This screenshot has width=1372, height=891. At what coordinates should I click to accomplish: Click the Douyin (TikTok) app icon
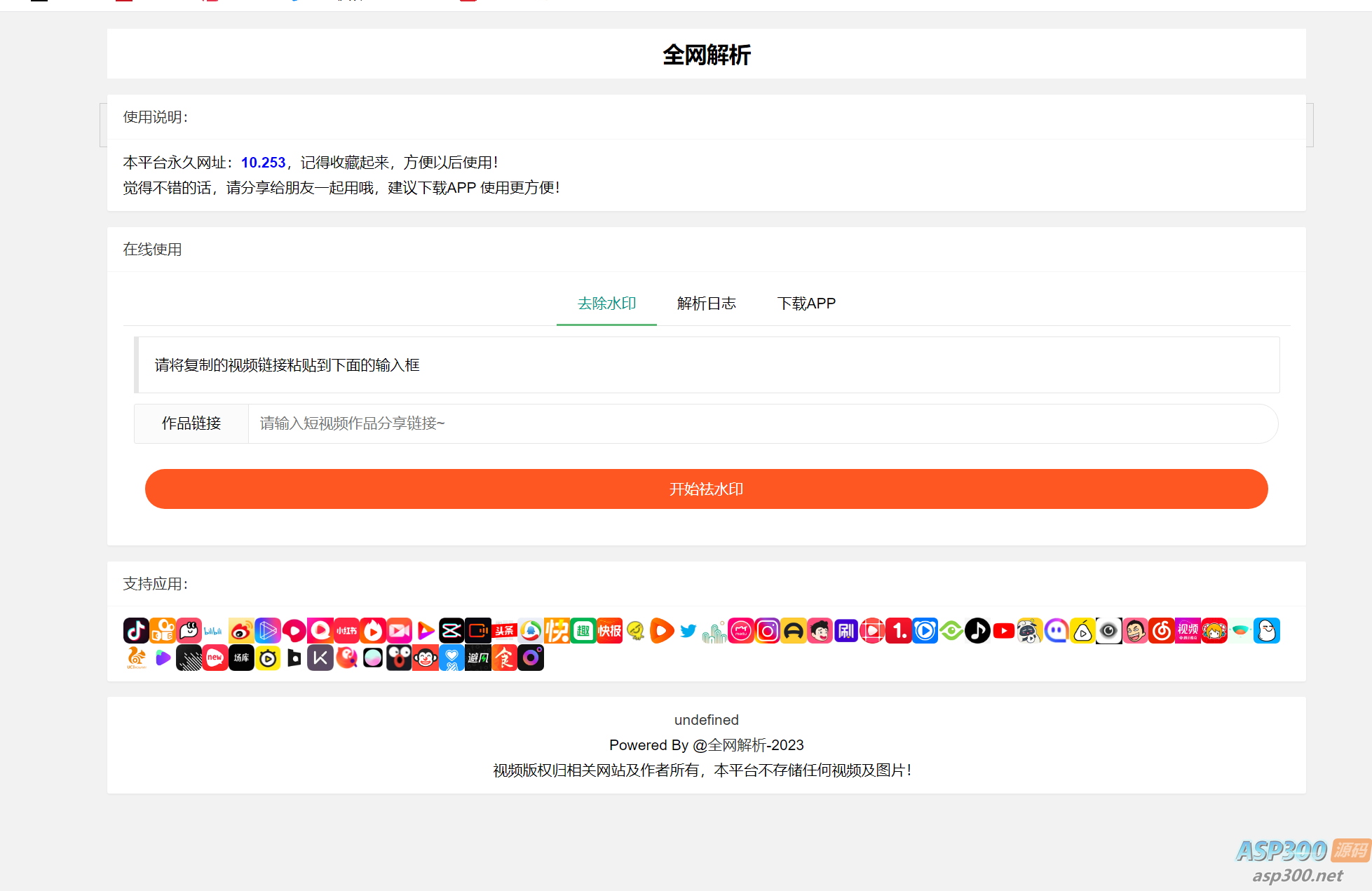(136, 631)
